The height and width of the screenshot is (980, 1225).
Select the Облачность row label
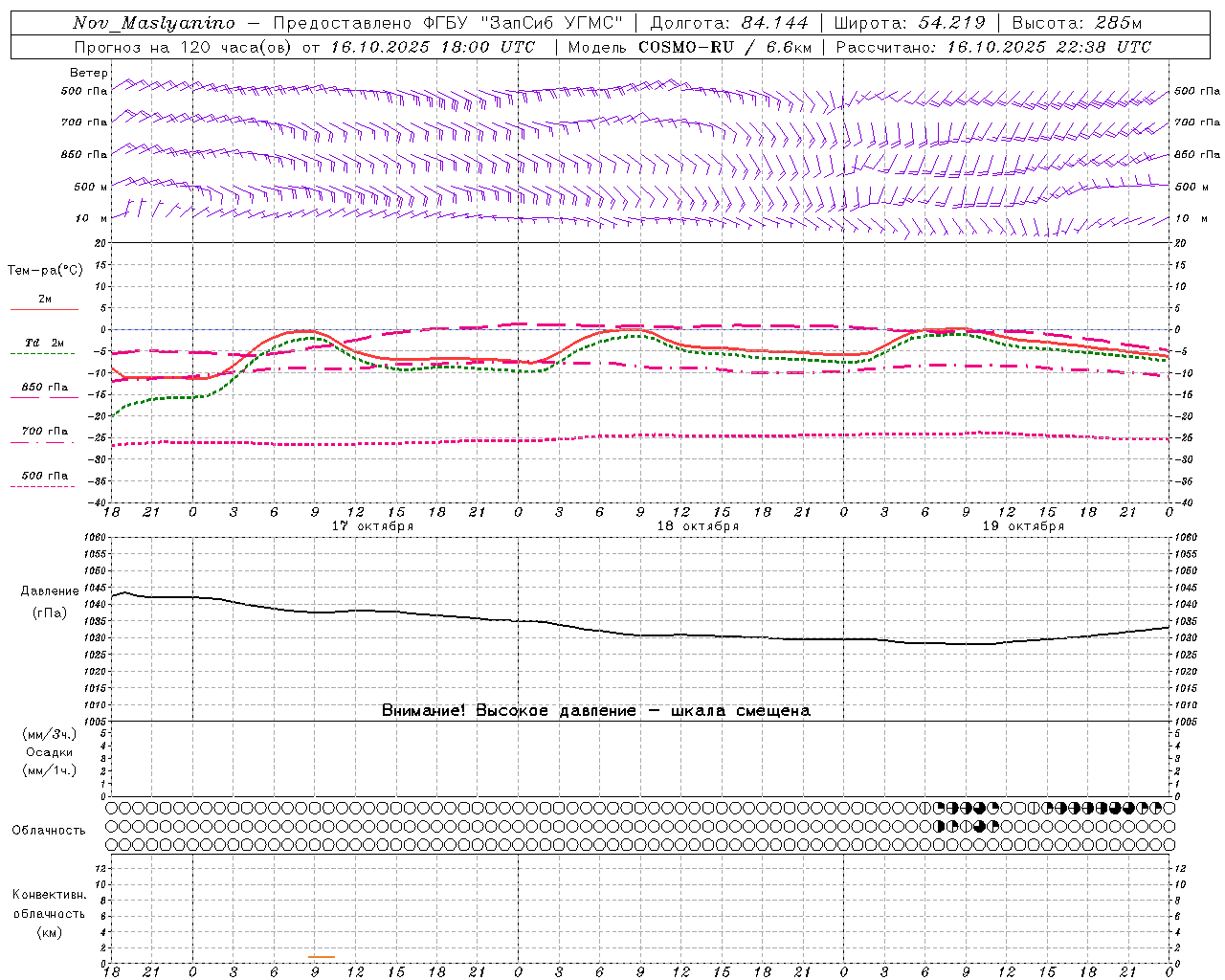[x=49, y=831]
